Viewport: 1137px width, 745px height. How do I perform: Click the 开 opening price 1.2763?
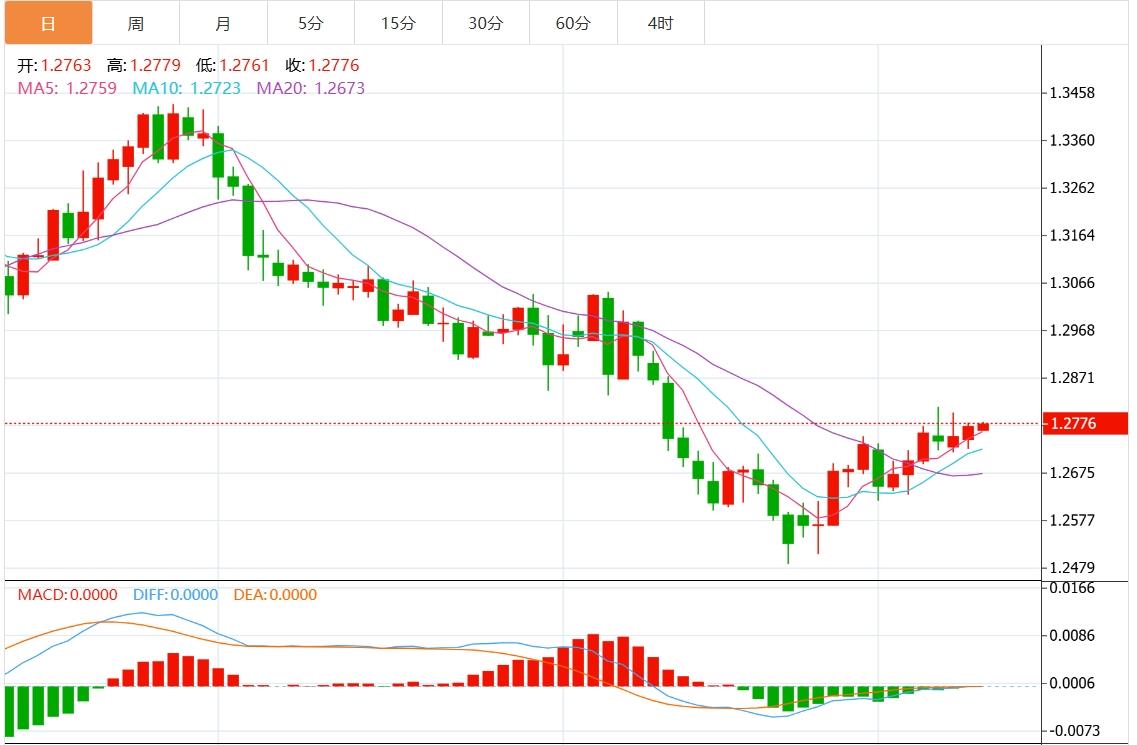(x=65, y=66)
